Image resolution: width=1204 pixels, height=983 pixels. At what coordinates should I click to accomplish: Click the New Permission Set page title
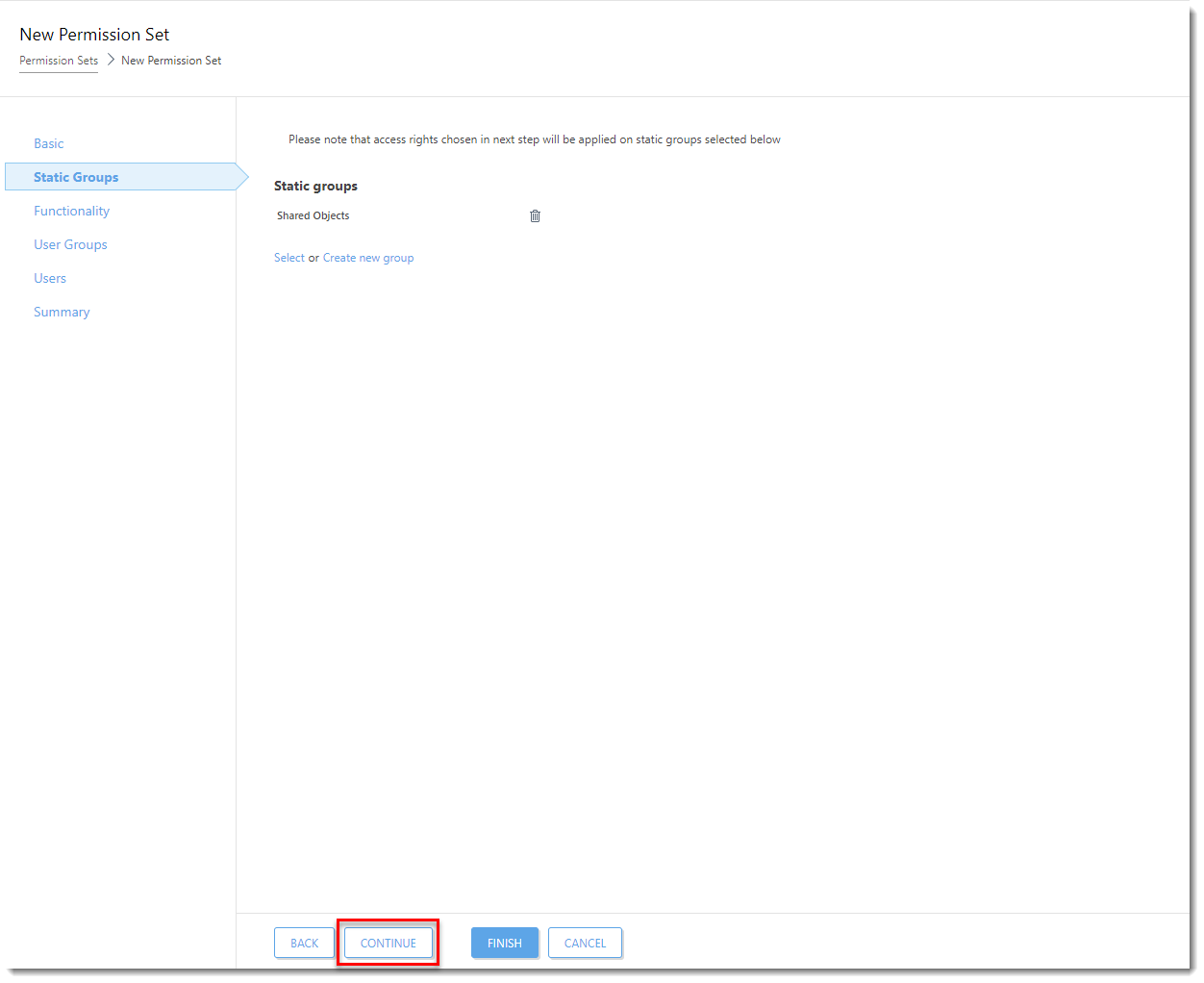tap(94, 35)
